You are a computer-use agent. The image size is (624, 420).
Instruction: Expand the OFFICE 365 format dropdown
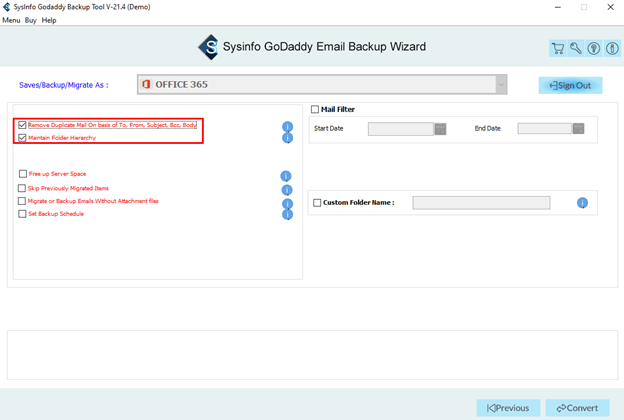pos(501,84)
